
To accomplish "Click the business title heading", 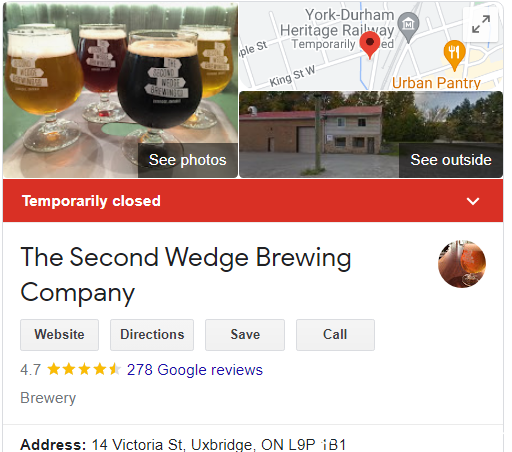I will click(x=186, y=275).
